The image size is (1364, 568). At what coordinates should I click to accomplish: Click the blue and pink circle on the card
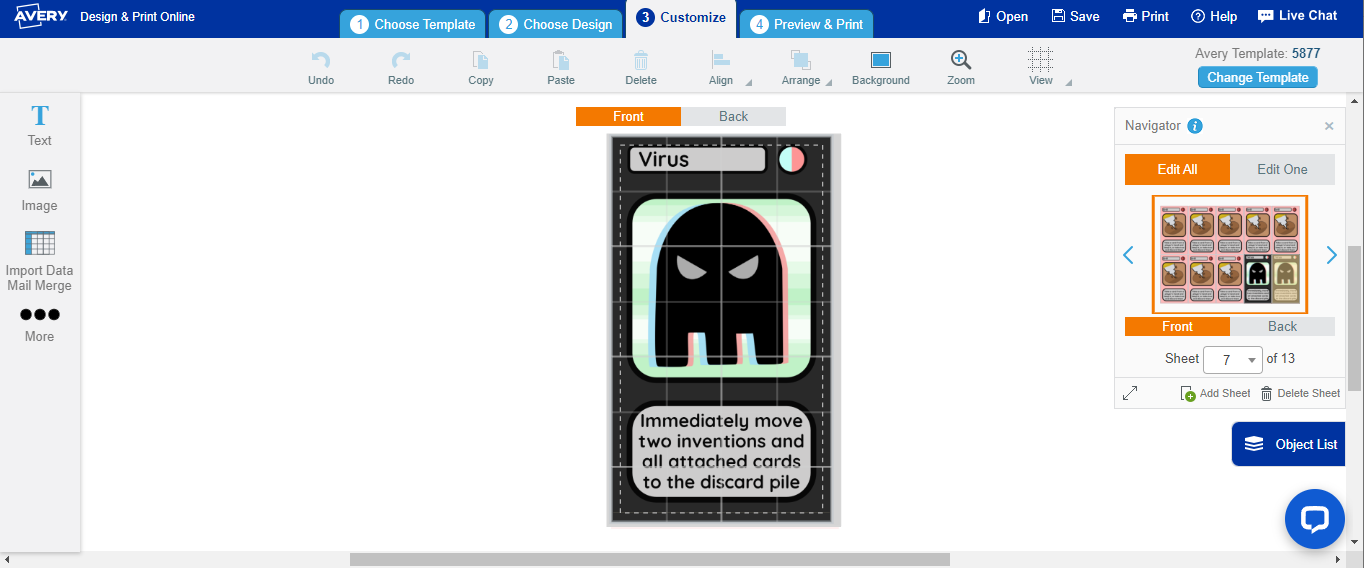click(792, 160)
